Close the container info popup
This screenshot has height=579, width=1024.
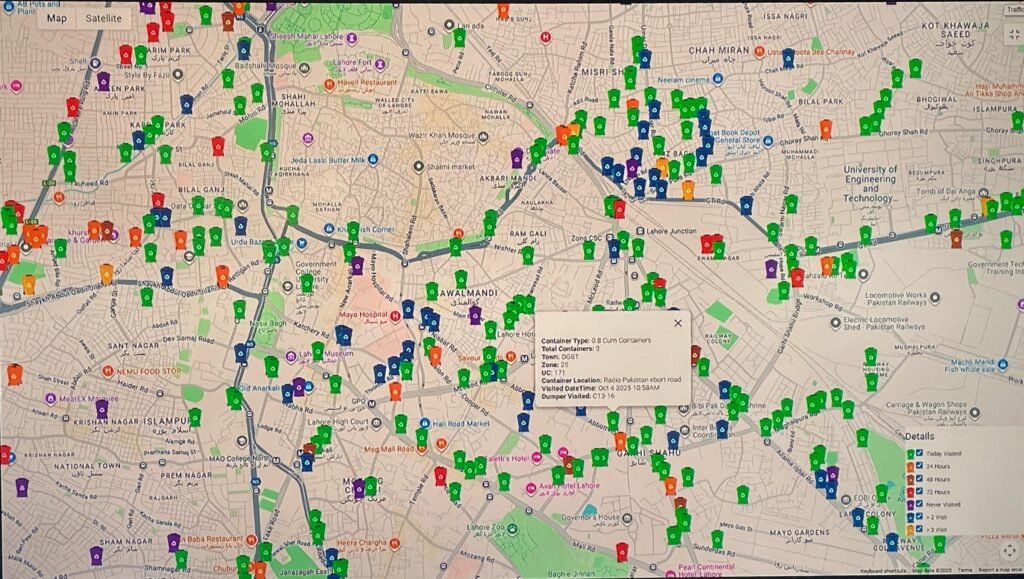[677, 323]
